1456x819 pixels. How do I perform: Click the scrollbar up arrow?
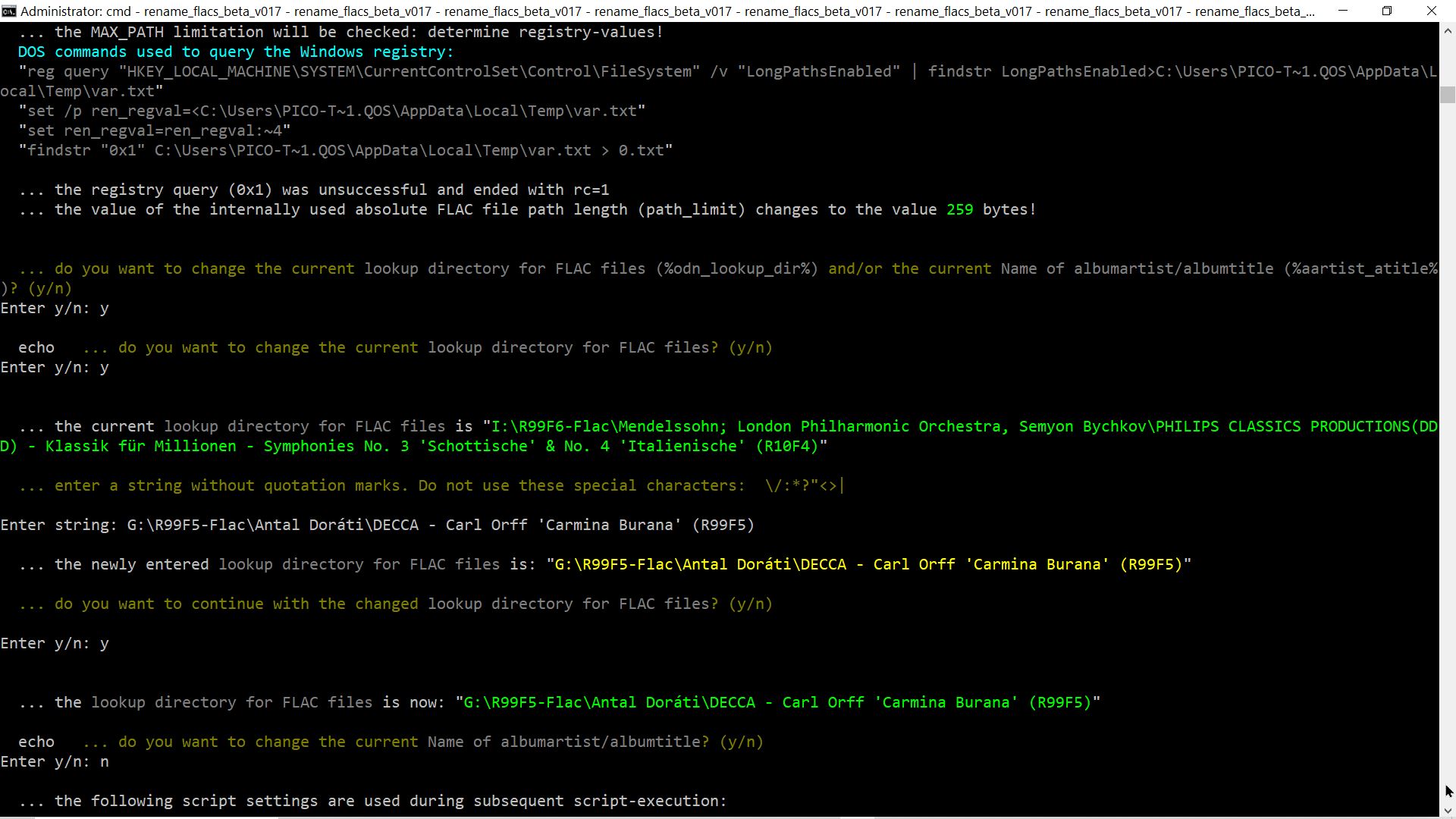[x=1448, y=31]
